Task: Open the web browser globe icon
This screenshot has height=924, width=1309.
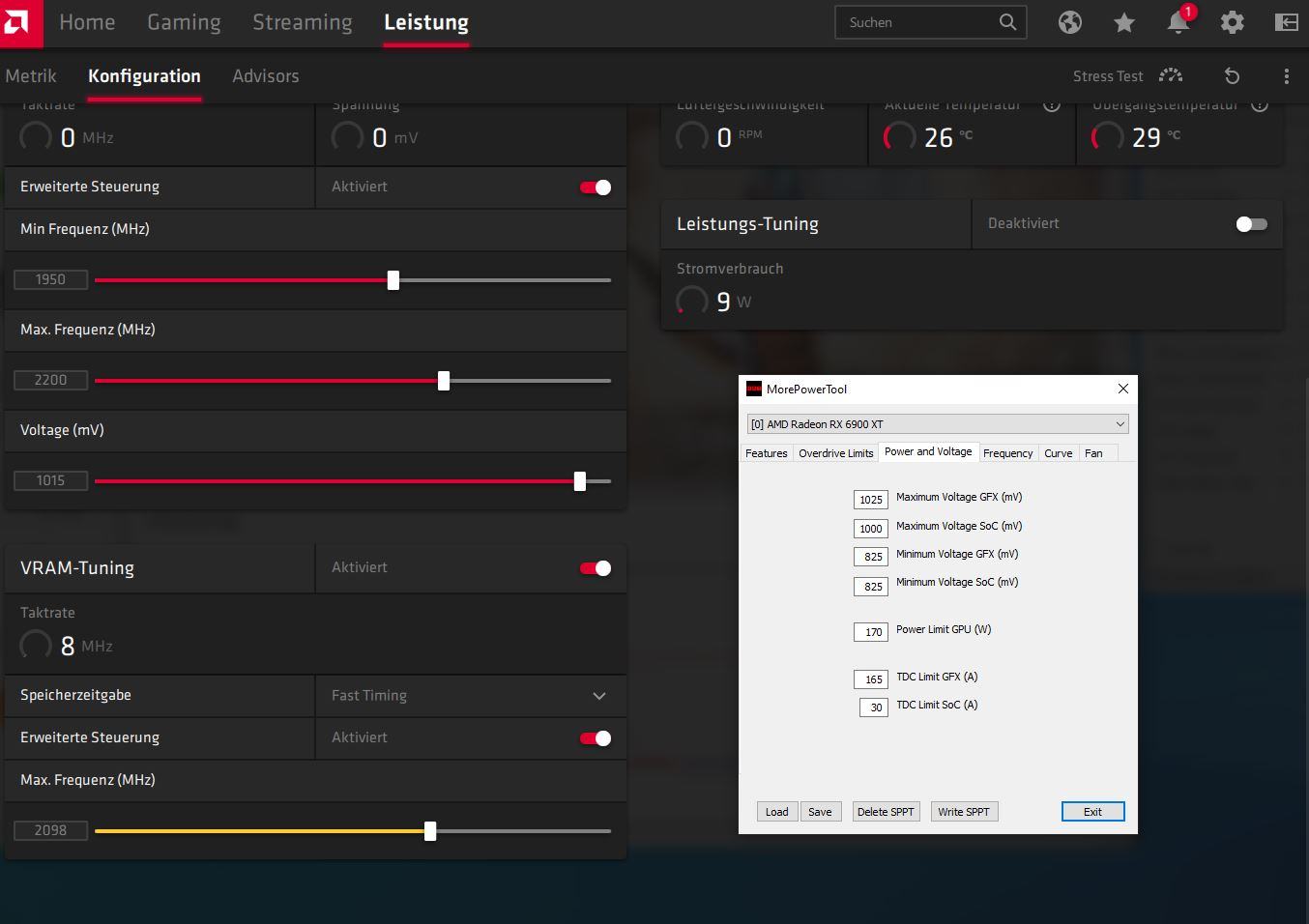Action: pyautogui.click(x=1070, y=22)
